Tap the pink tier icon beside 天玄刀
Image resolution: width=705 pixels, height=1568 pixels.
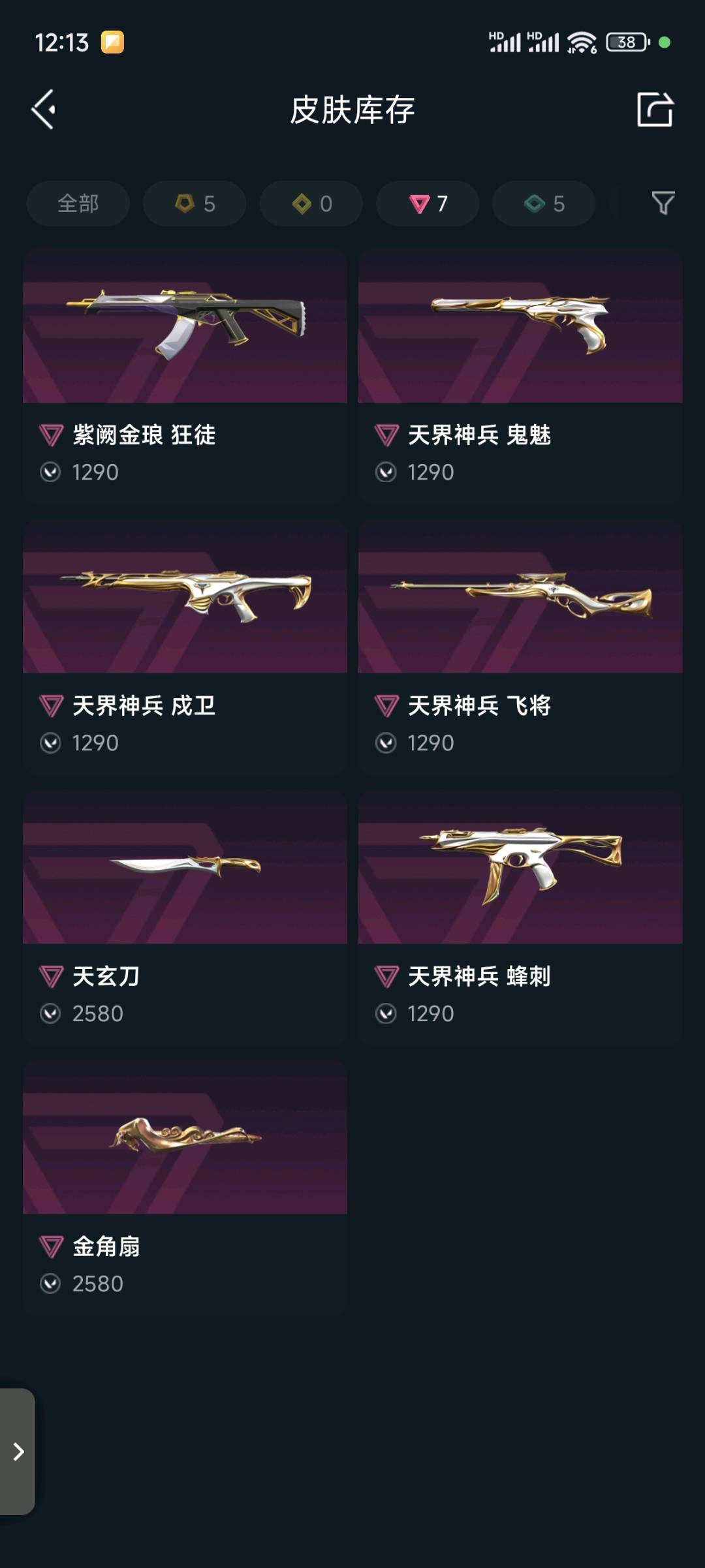[x=51, y=976]
